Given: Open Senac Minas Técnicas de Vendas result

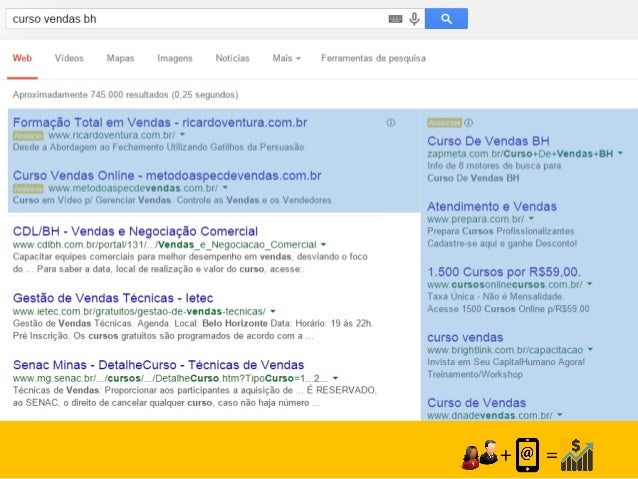Looking at the screenshot, I should [x=159, y=365].
